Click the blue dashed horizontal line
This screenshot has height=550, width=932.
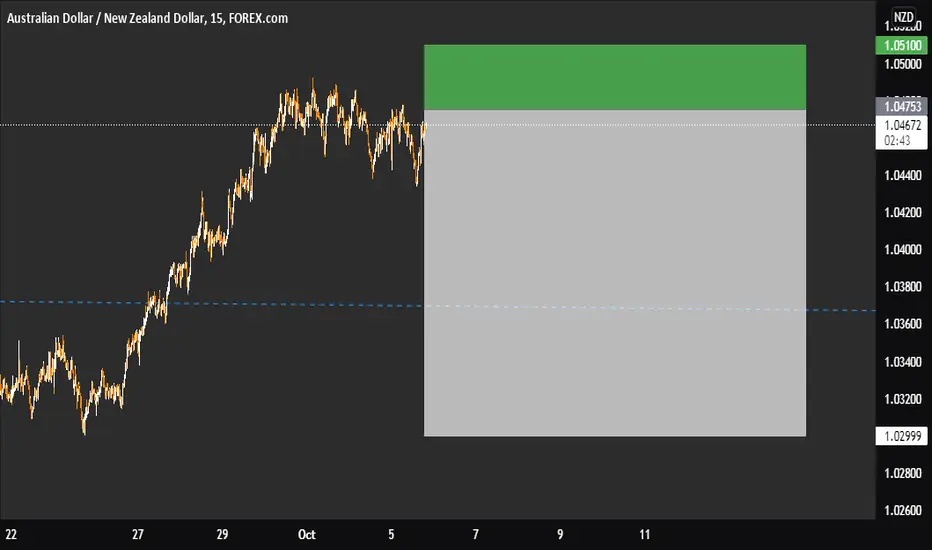point(200,302)
